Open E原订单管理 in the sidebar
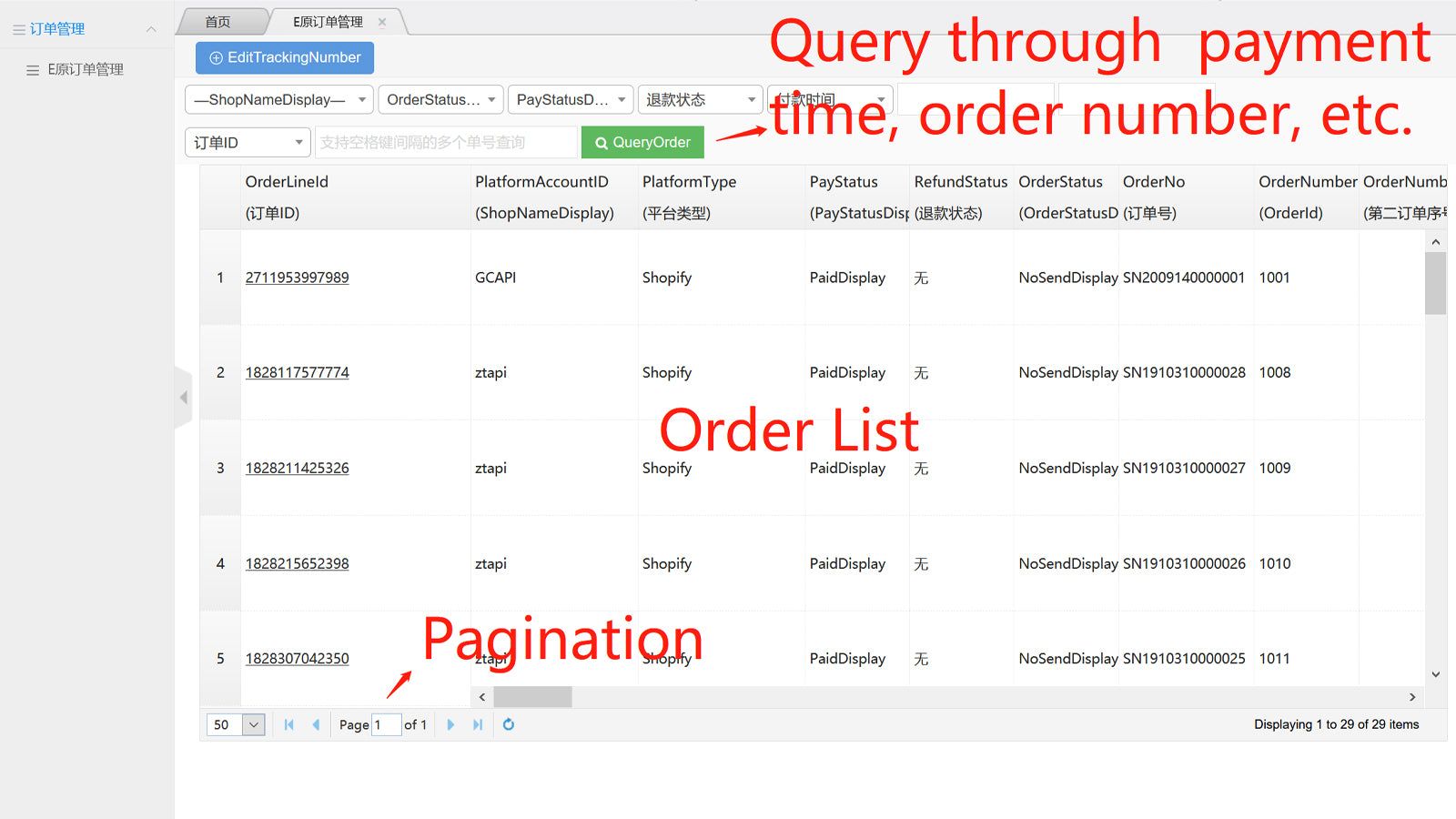1456x819 pixels. [86, 69]
